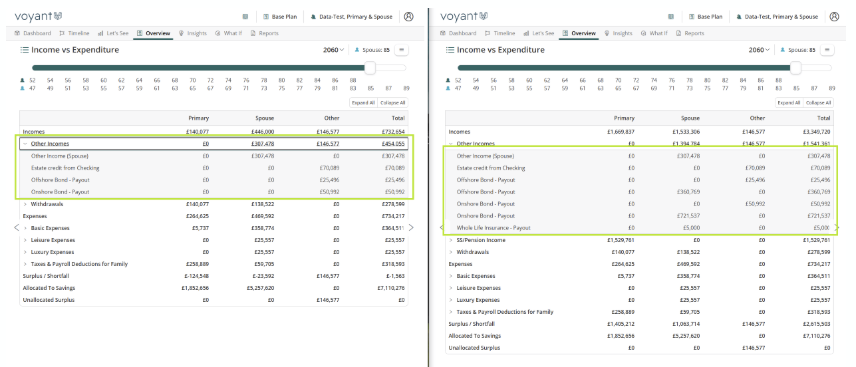The width and height of the screenshot is (856, 367).
Task: Click the voyant logo in left panel
Action: pos(38,16)
